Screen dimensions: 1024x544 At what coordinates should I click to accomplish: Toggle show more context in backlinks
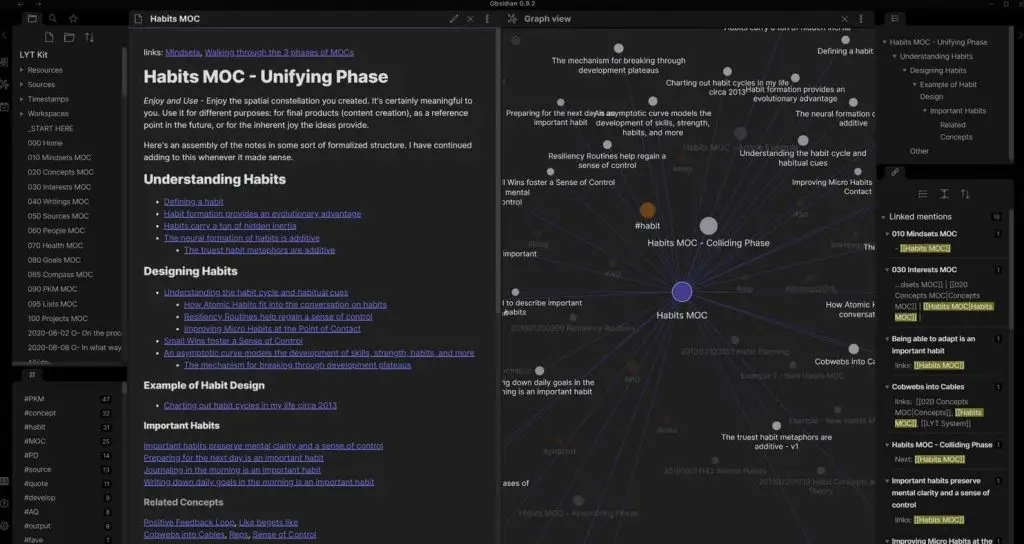(944, 194)
